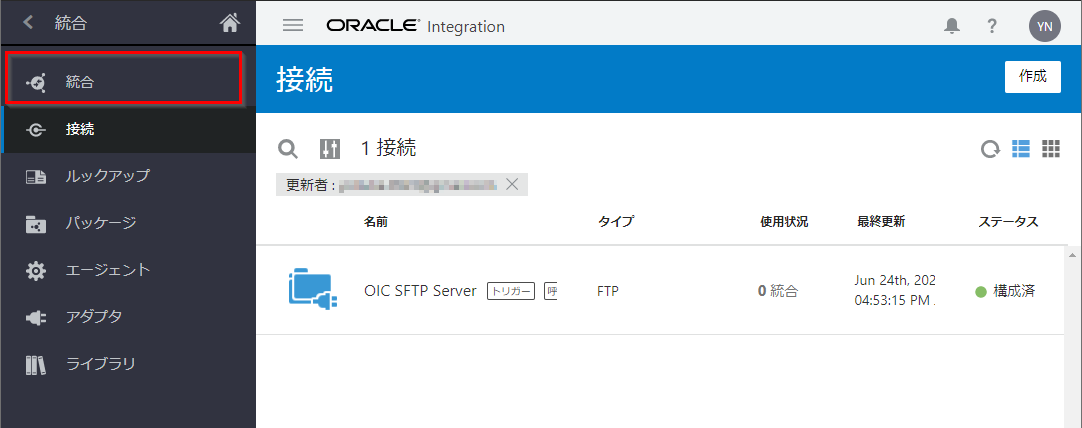Open パッケージ in the sidebar
The width and height of the screenshot is (1082, 428).
coord(100,223)
